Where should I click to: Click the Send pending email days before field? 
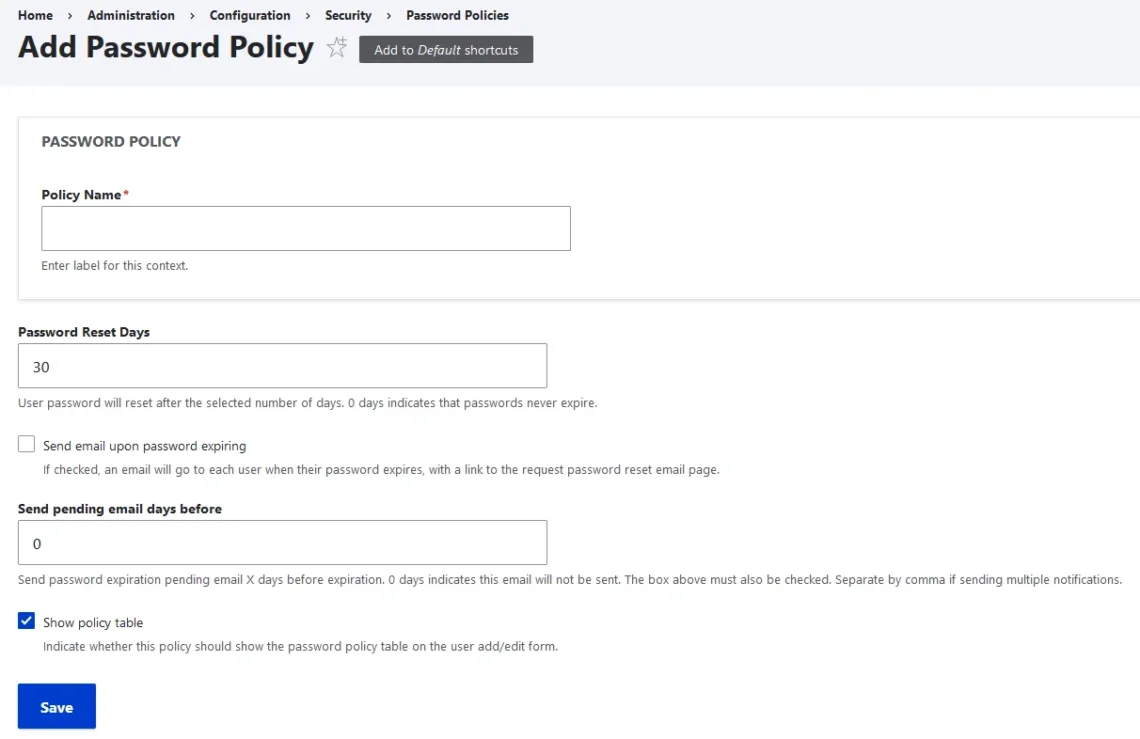click(x=282, y=542)
